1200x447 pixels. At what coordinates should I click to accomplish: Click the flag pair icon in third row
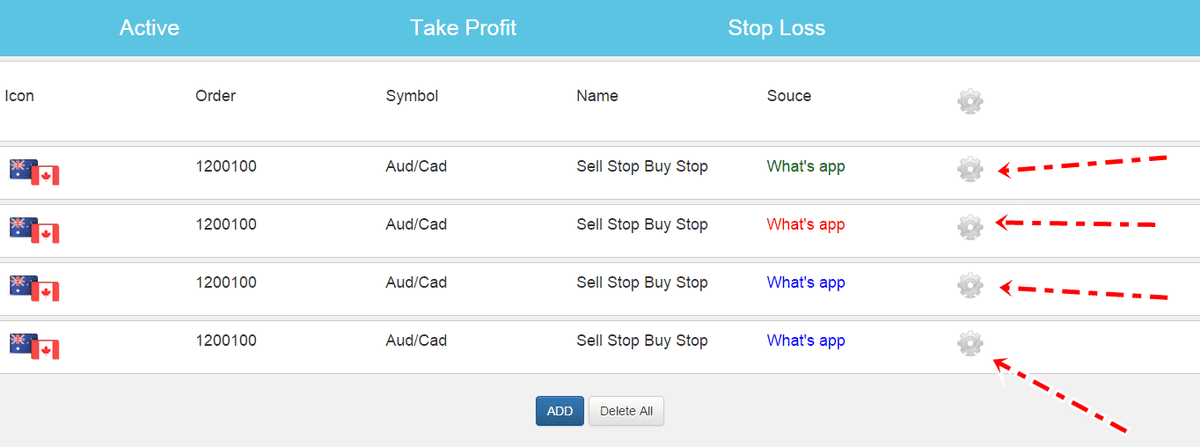tap(35, 288)
